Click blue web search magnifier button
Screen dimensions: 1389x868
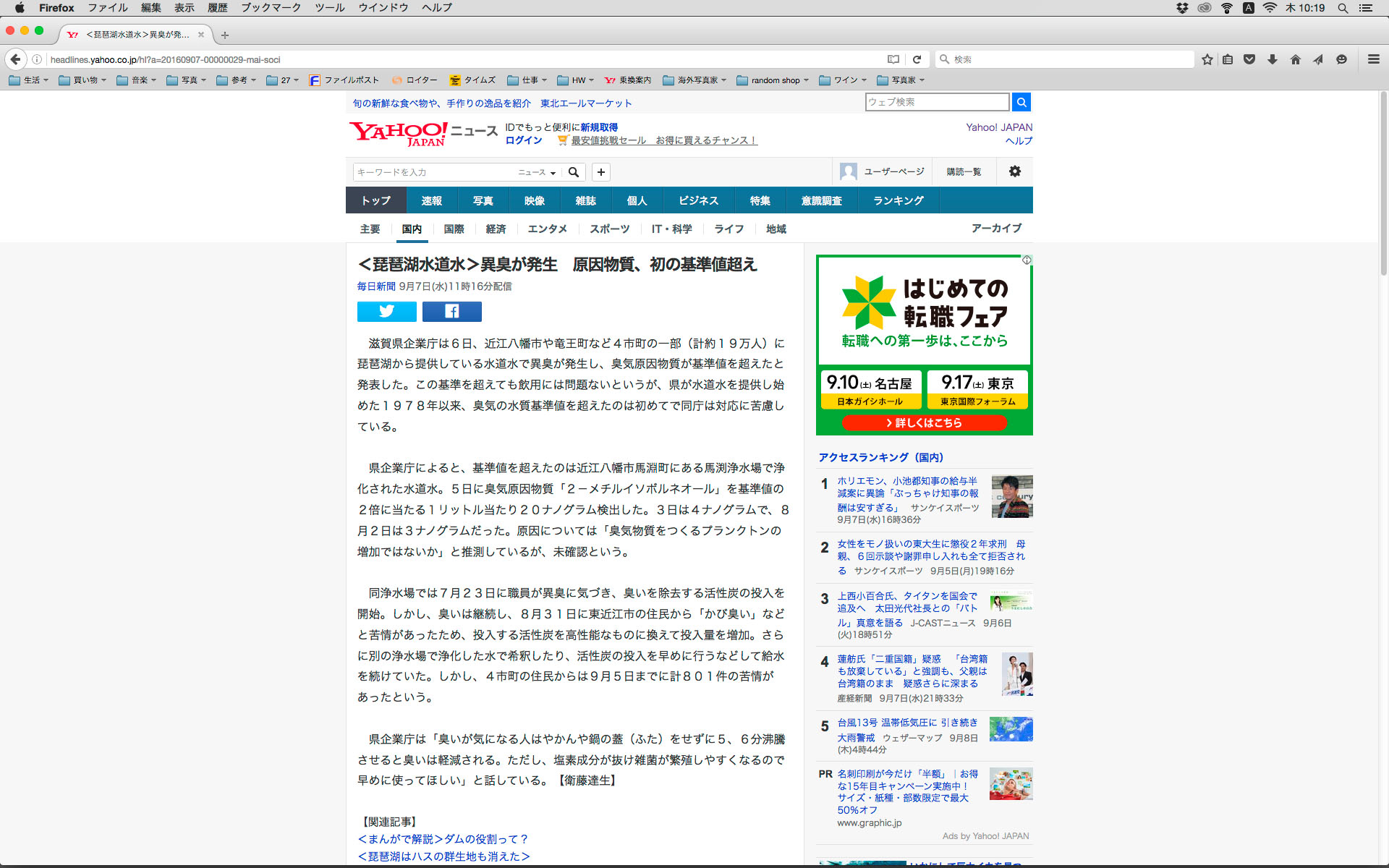pos(1021,102)
